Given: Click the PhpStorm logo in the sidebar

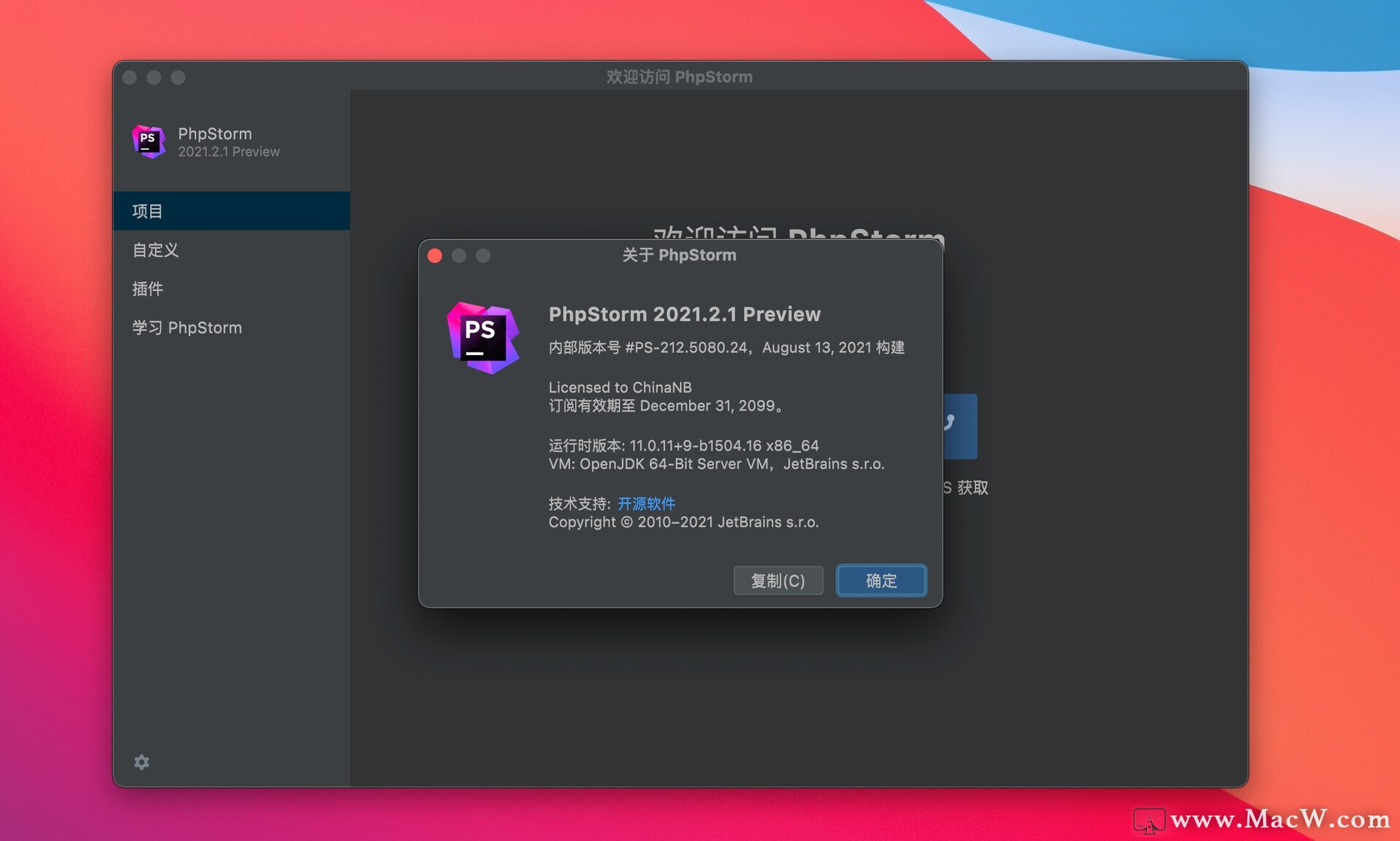Looking at the screenshot, I should 149,141.
